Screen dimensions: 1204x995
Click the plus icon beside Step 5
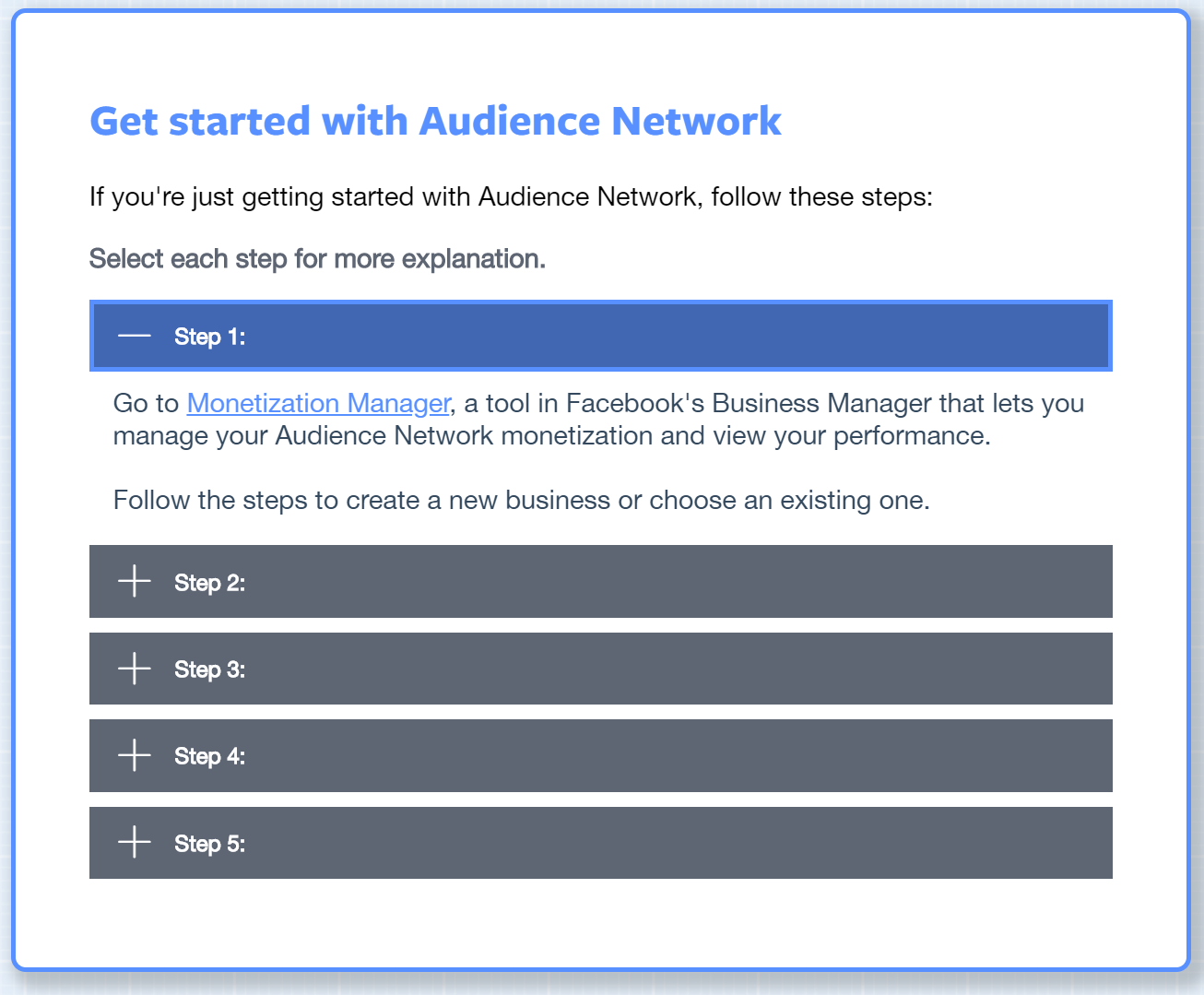point(135,842)
